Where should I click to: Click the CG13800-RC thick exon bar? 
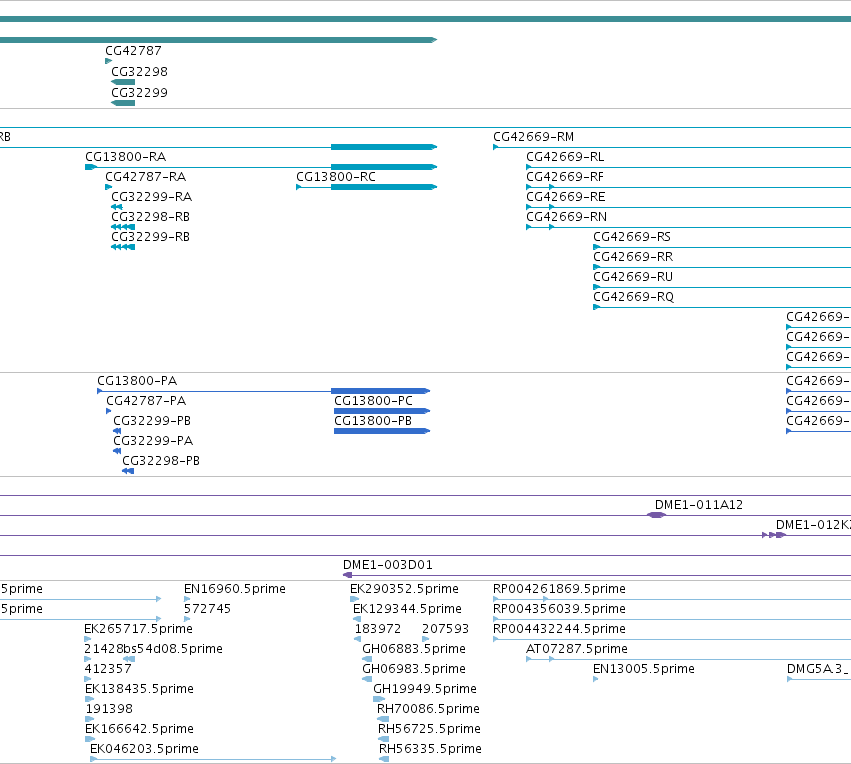[x=384, y=187]
